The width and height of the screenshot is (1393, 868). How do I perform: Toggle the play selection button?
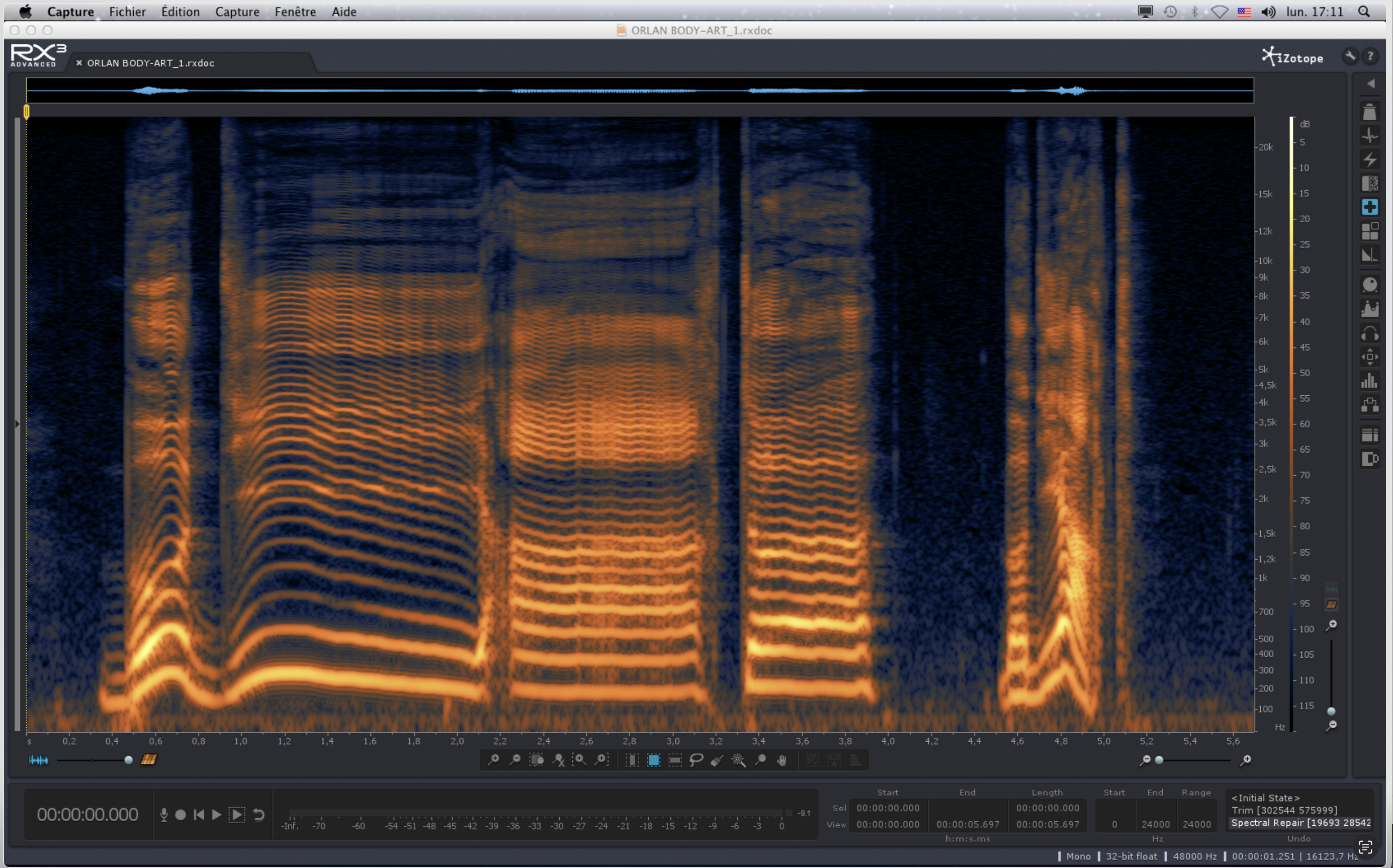pyautogui.click(x=236, y=815)
